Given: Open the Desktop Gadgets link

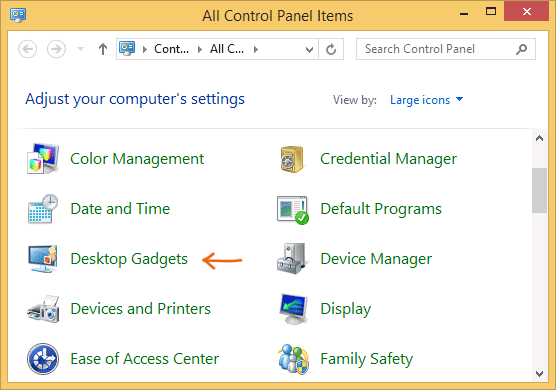Looking at the screenshot, I should point(129,259).
